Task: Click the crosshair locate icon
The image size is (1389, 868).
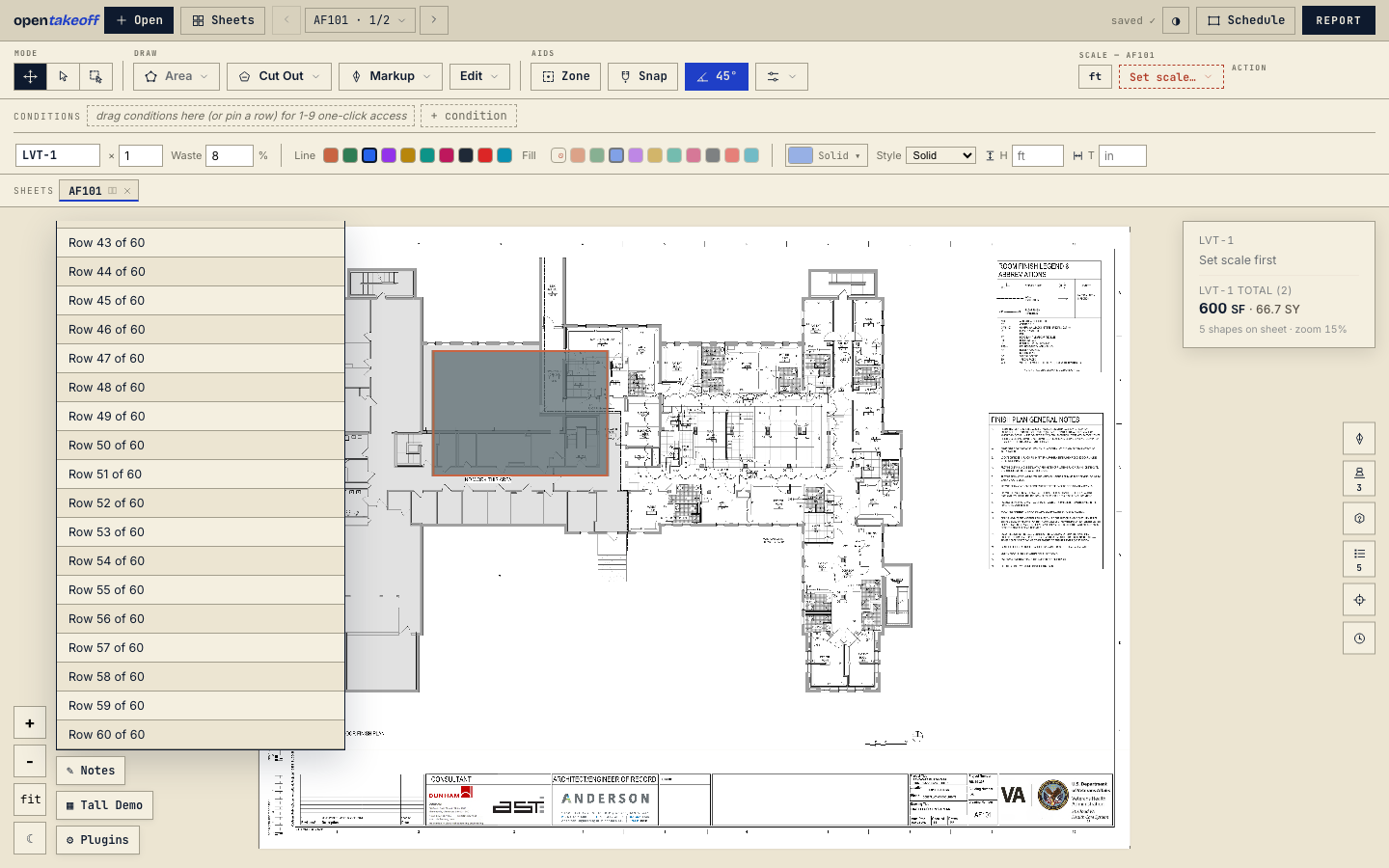Action: pos(1359,600)
